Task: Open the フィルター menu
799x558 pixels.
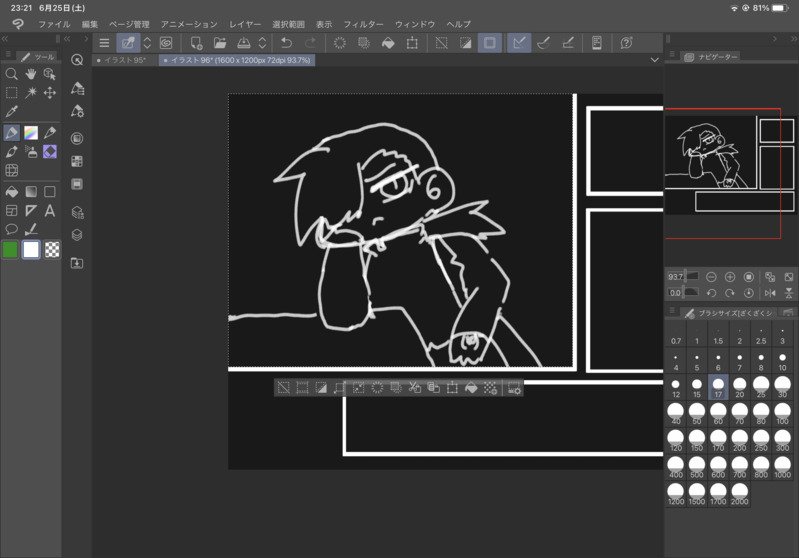Action: [x=363, y=24]
